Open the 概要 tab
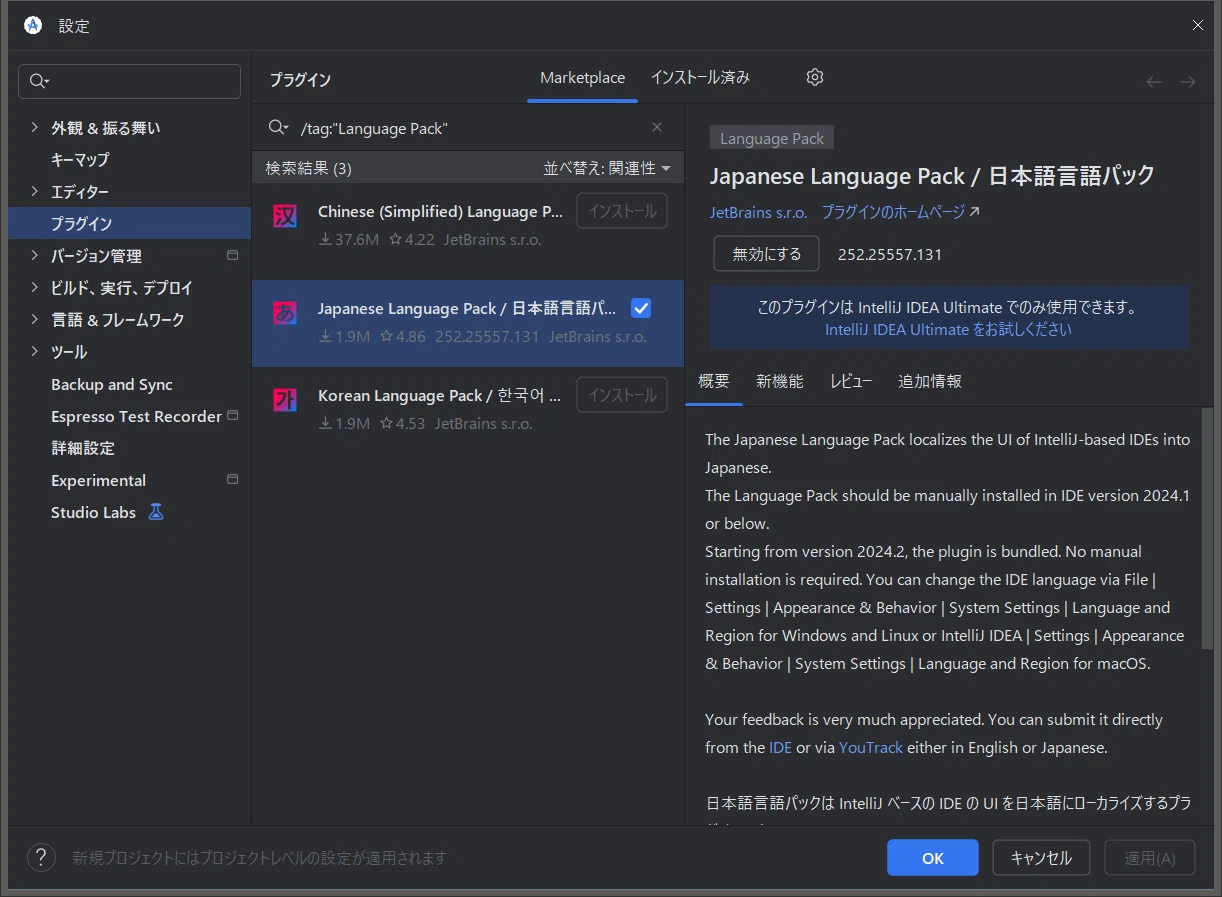The height and width of the screenshot is (897, 1222). pos(714,381)
